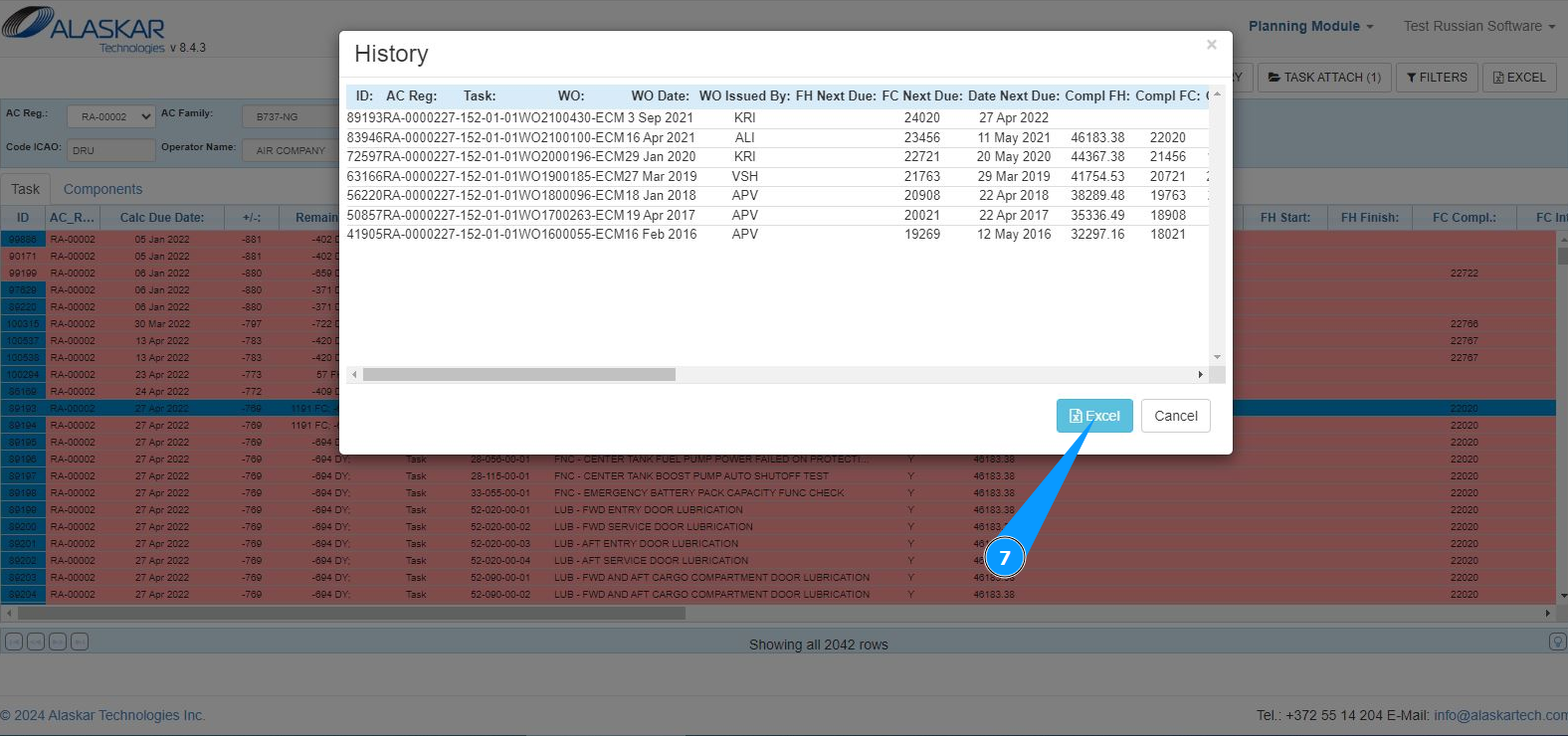Click History horizontal scrollbar thumb

519,375
